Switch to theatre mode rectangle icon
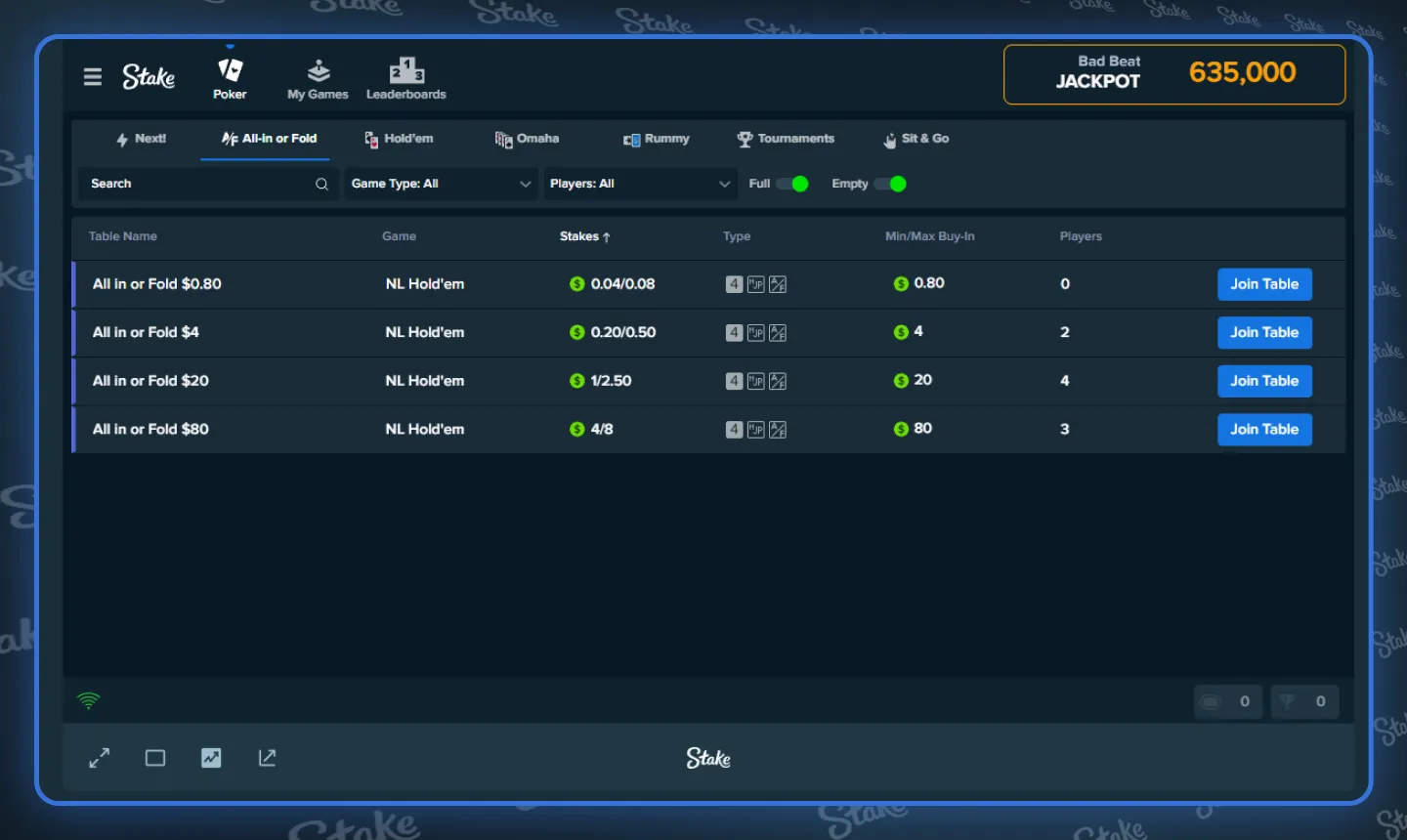The height and width of the screenshot is (840, 1407). coord(155,758)
